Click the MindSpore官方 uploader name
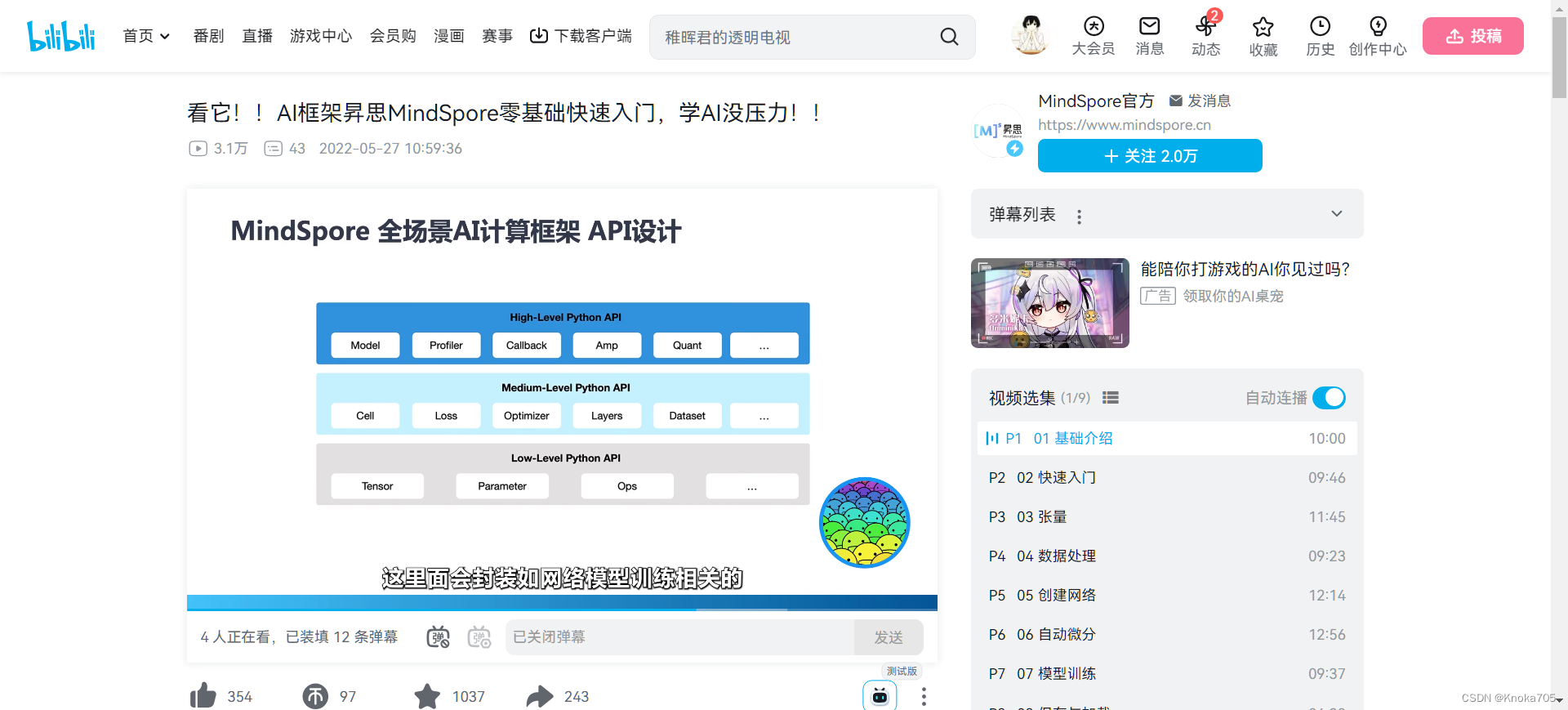 pos(1096,100)
